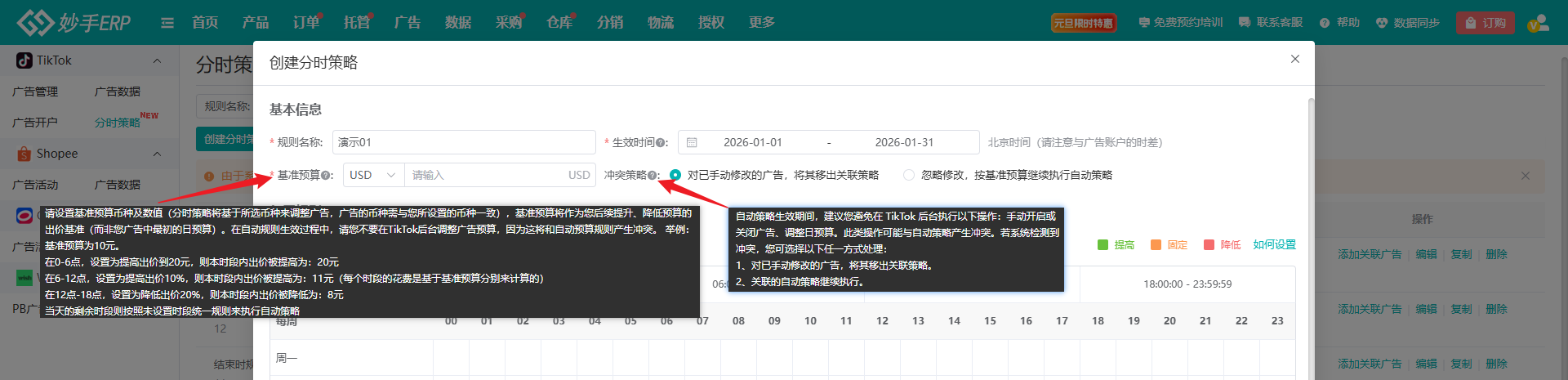This screenshot has width=1568, height=380.
Task: Click help question icon next to 基准预算
Action: [326, 176]
